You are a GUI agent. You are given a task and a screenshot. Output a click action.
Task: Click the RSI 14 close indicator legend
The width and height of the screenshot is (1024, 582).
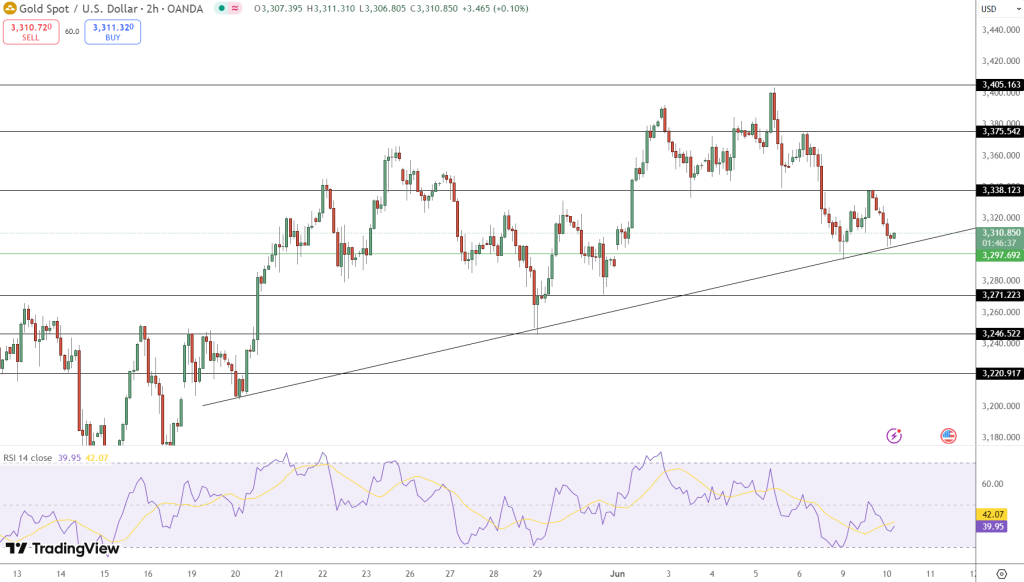pyautogui.click(x=27, y=458)
